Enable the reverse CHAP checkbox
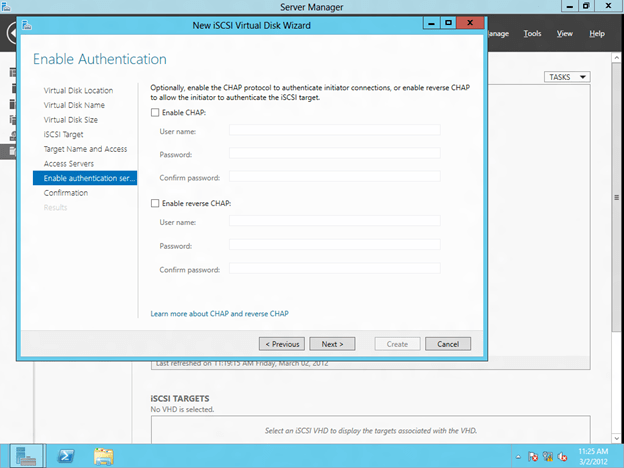 pyautogui.click(x=154, y=203)
